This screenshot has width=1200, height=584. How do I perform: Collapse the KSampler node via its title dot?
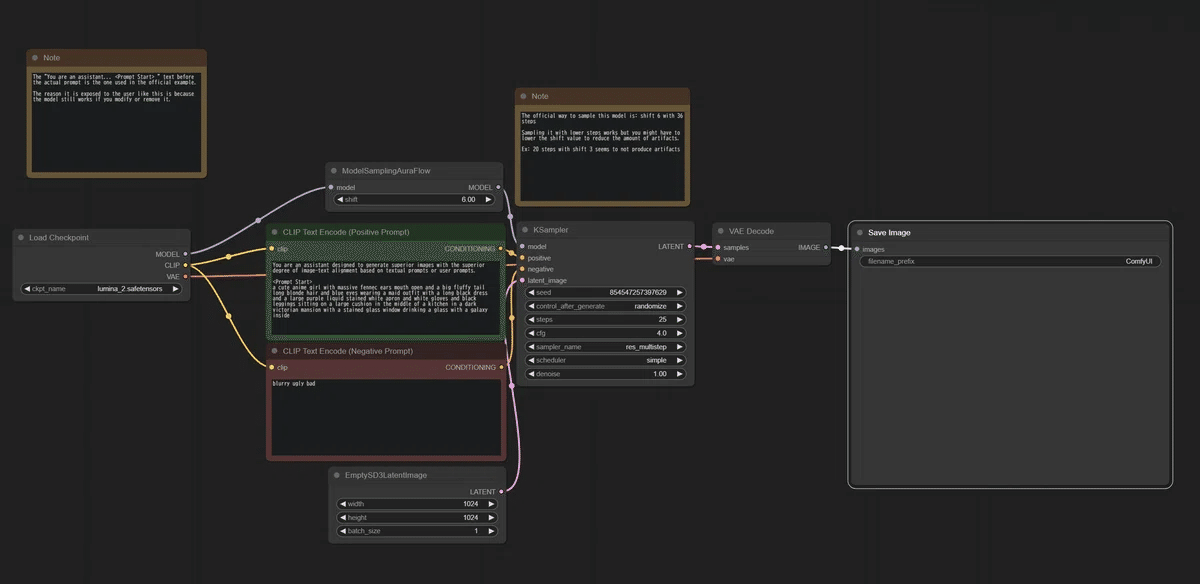524,229
